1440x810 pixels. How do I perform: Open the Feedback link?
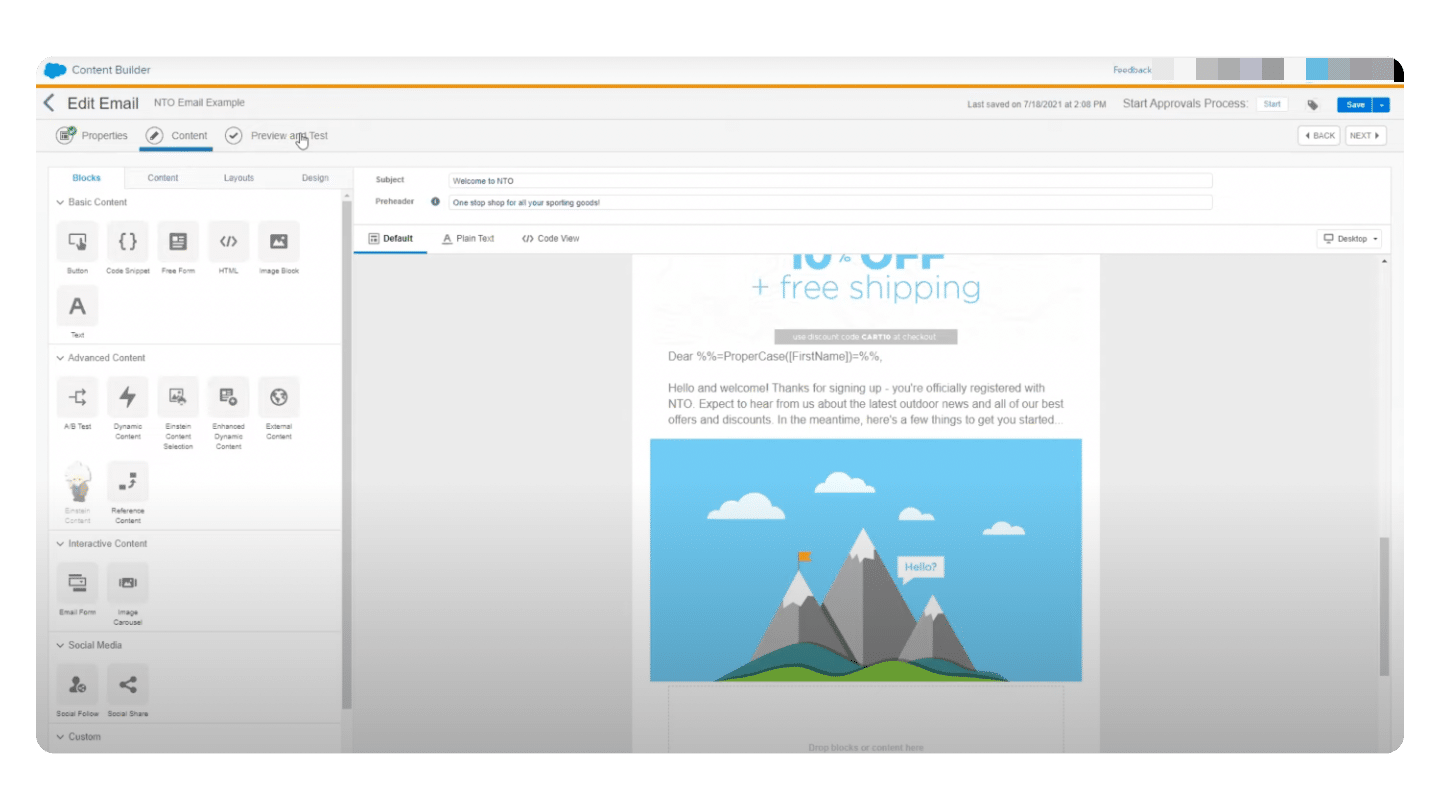1132,70
